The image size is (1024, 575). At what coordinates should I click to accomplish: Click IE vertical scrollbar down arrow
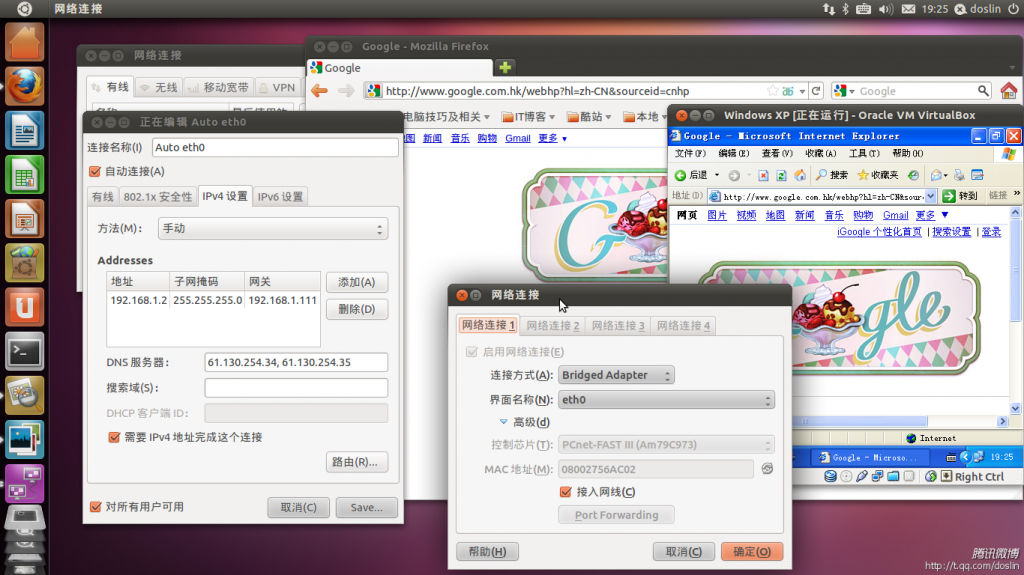[1015, 408]
